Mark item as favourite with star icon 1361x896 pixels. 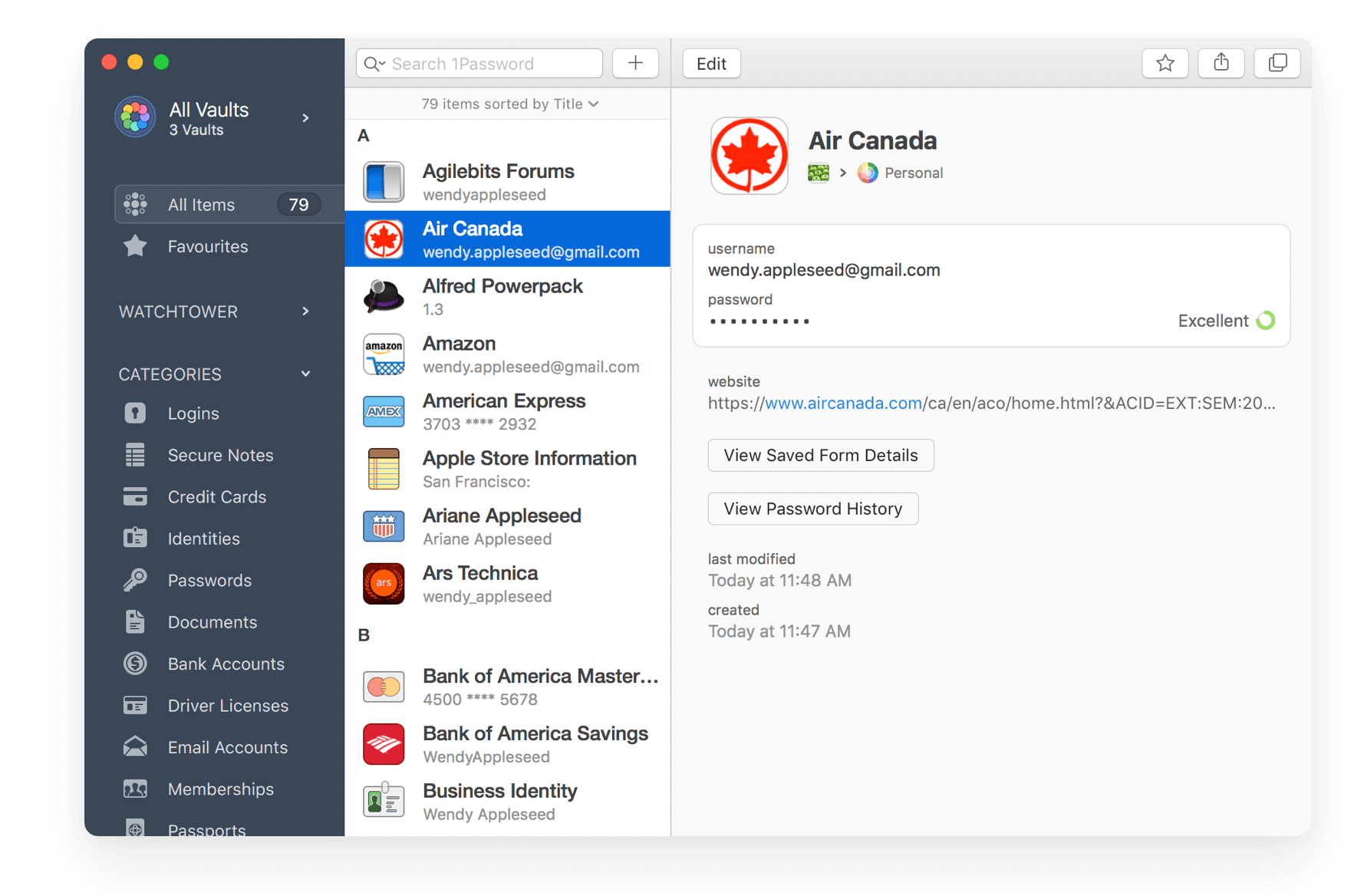click(1165, 64)
